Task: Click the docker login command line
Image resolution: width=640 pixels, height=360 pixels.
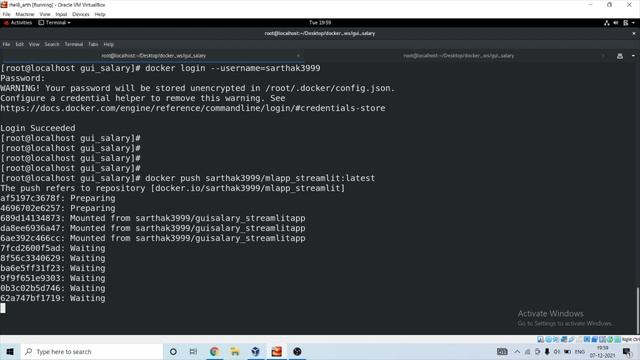Action: [x=160, y=68]
